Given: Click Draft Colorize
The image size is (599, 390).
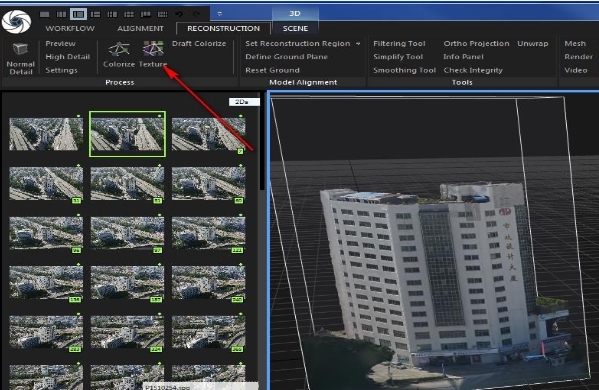Looking at the screenshot, I should tap(199, 44).
